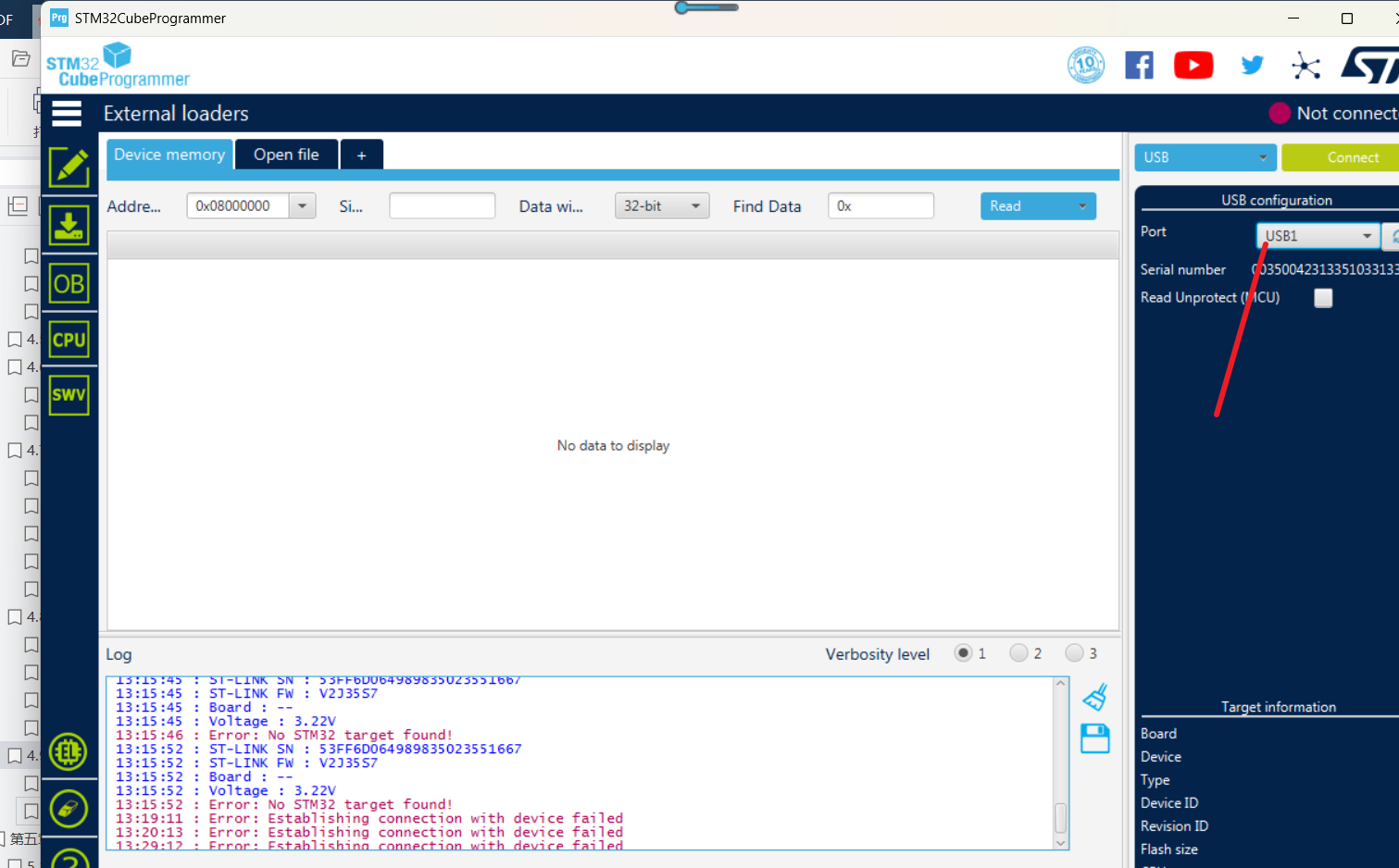The height and width of the screenshot is (868, 1399).
Task: Click the Address 0x08000000 text field
Action: [x=239, y=206]
